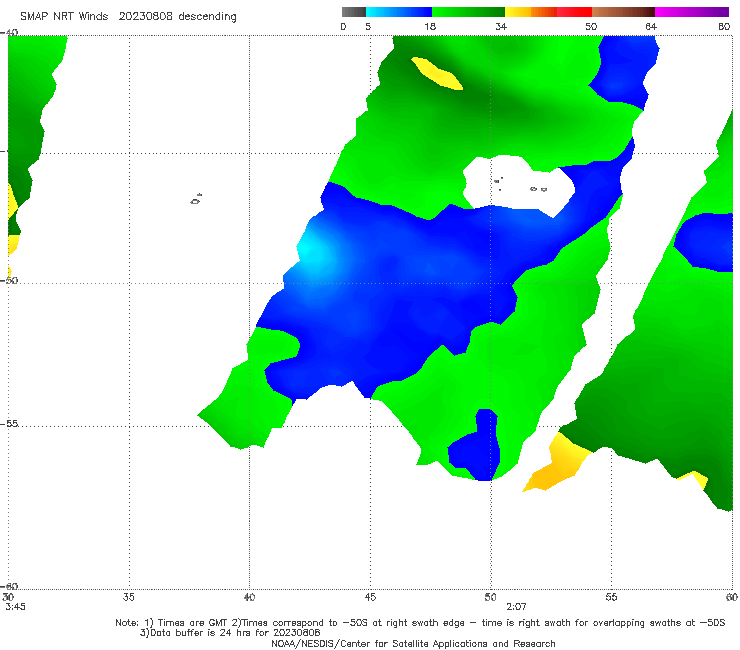This screenshot has height=650, width=740.
Task: Click the color bar label '64'
Action: point(651,26)
